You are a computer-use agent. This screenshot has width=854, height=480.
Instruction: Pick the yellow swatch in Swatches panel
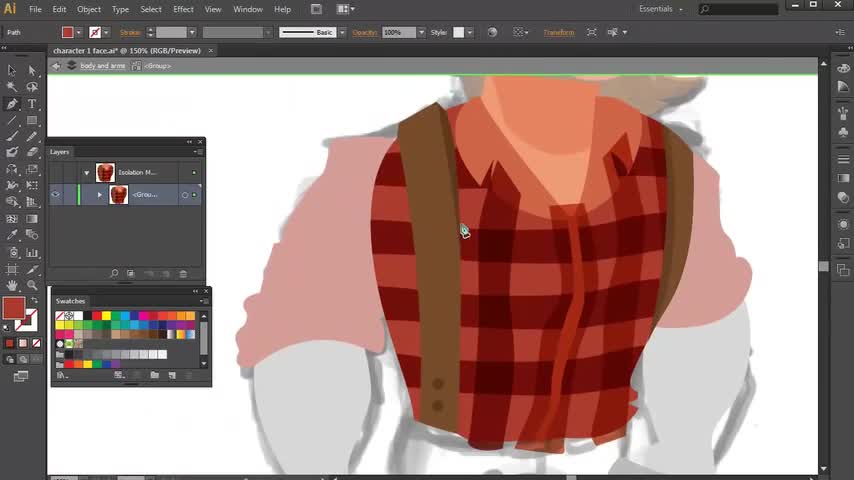[x=106, y=316]
